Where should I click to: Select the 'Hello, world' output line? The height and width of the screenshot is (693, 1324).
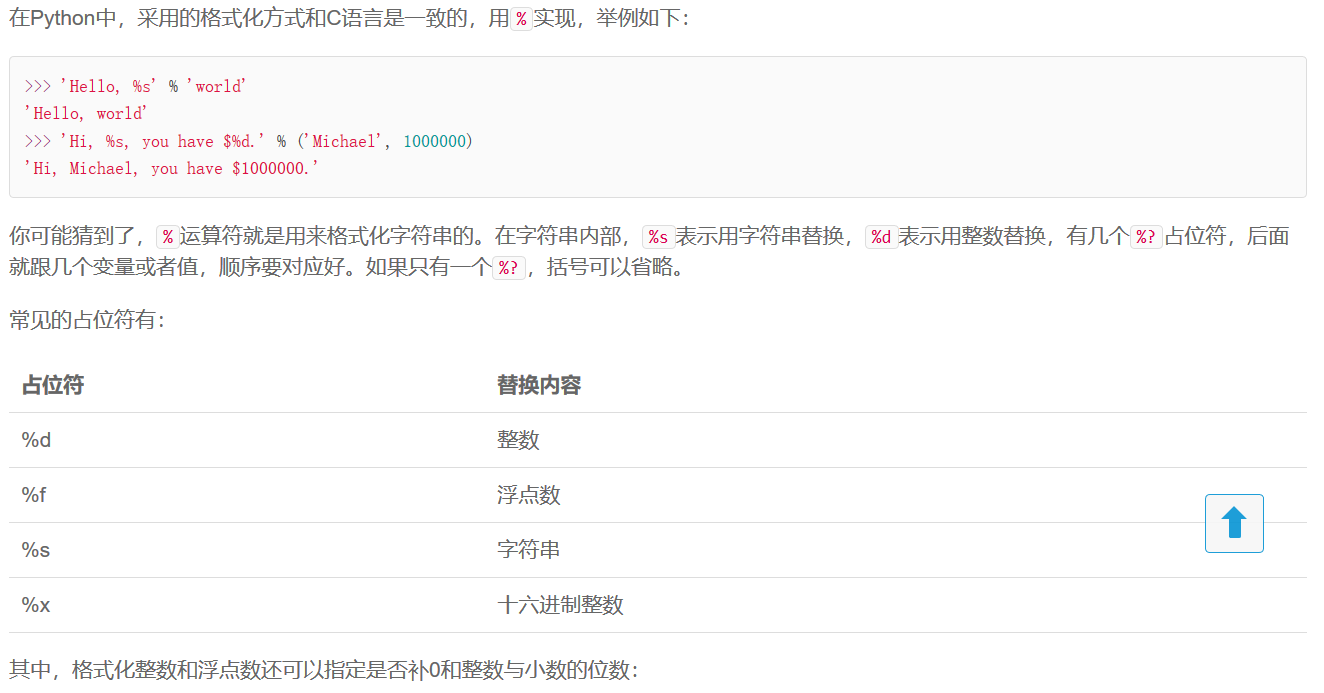click(85, 113)
